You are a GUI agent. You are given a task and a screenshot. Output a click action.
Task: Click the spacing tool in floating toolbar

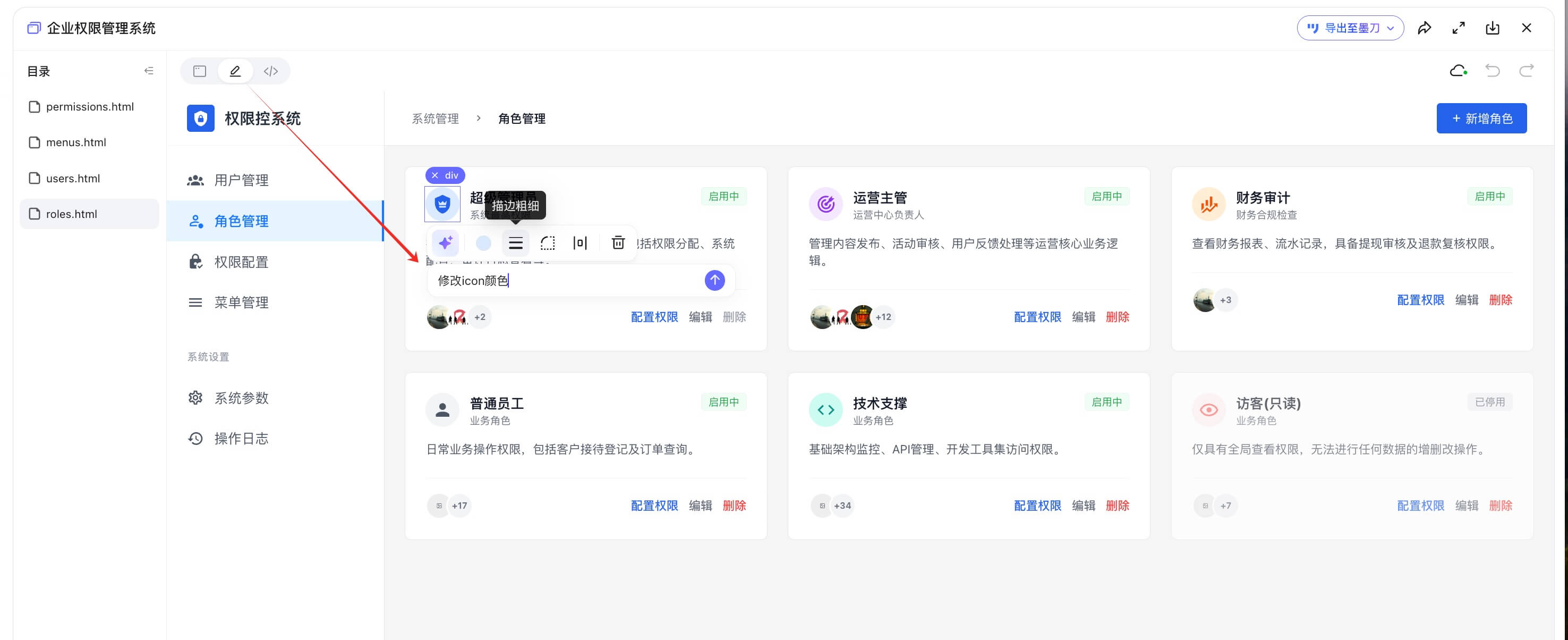point(580,243)
